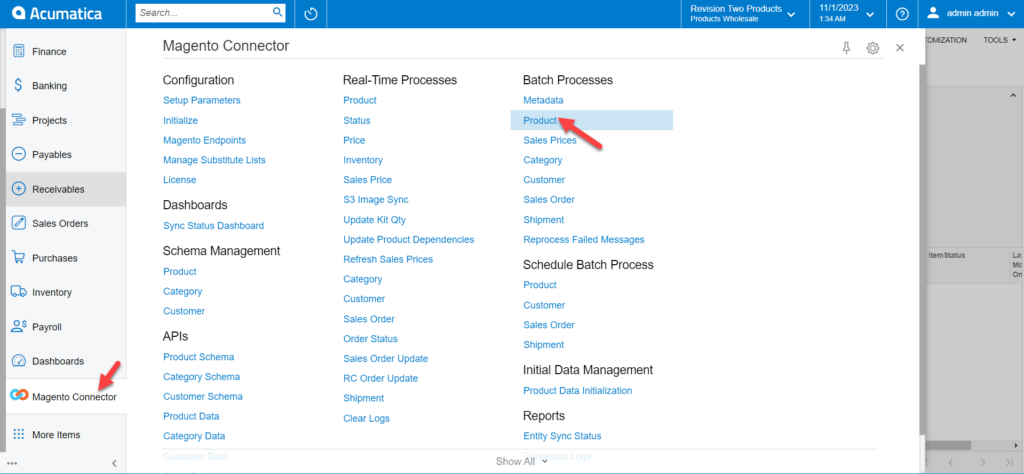The height and width of the screenshot is (474, 1024).
Task: Open Clear Logs link
Action: pyautogui.click(x=366, y=419)
